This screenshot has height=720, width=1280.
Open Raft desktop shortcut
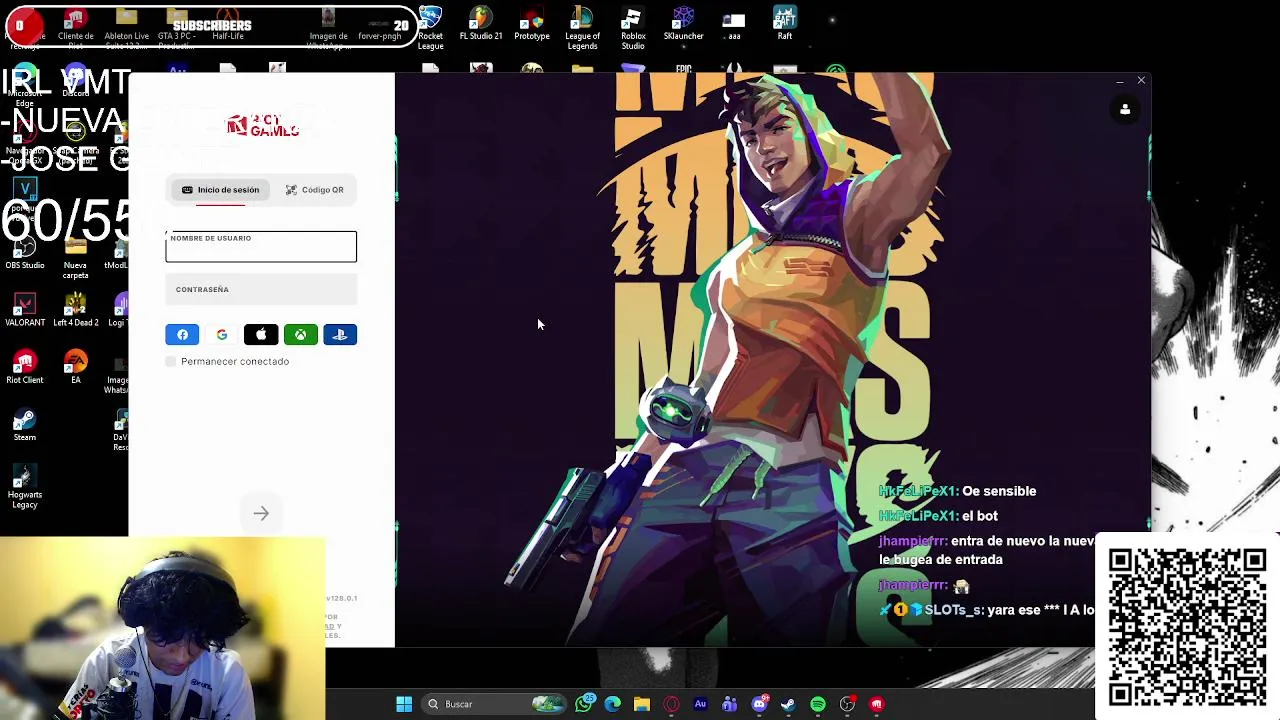tap(785, 24)
